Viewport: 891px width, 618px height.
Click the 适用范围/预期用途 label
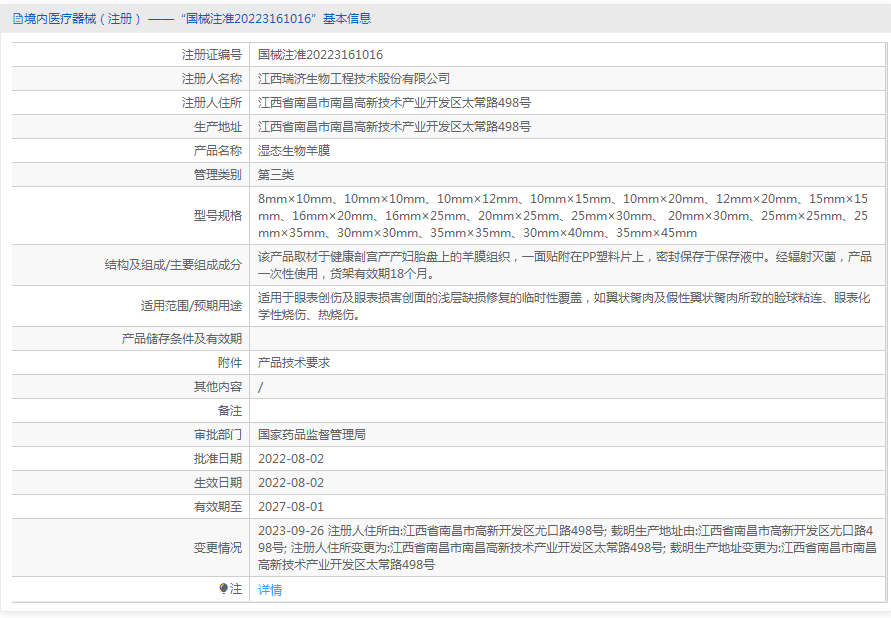point(191,306)
